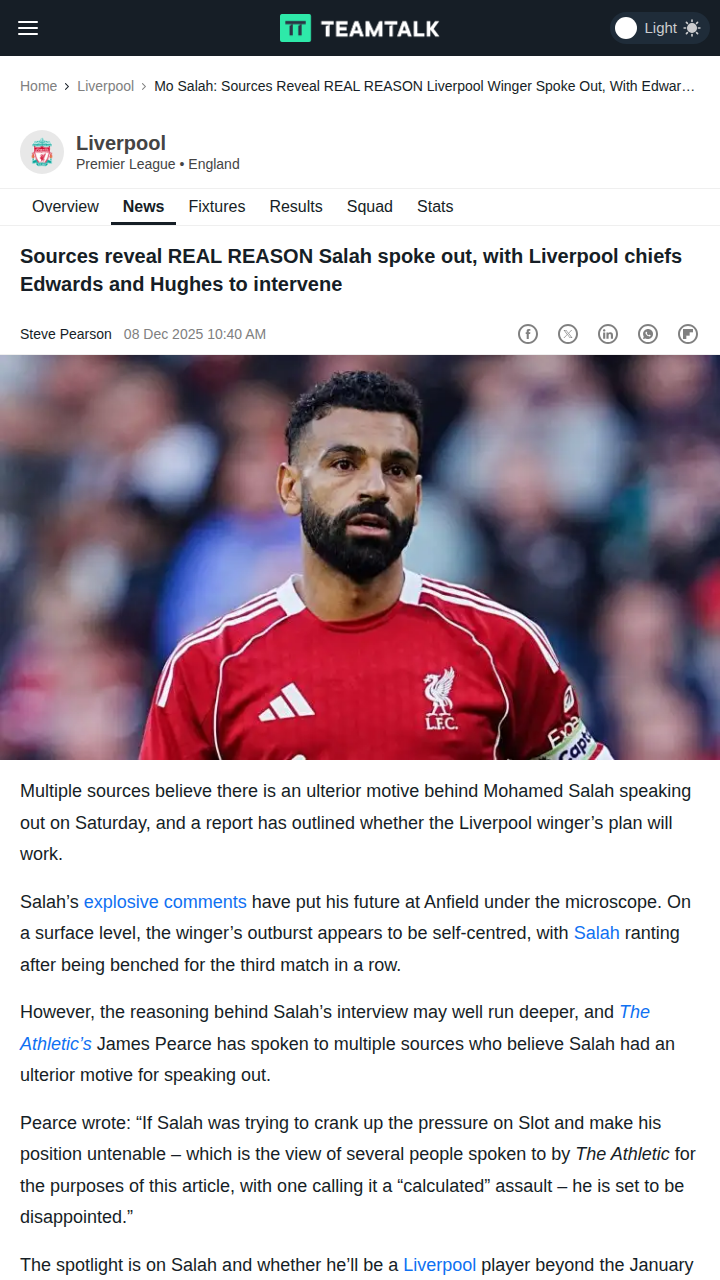Click the TEAMTALK logo
Viewport: 720px width, 1280px height.
point(360,28)
